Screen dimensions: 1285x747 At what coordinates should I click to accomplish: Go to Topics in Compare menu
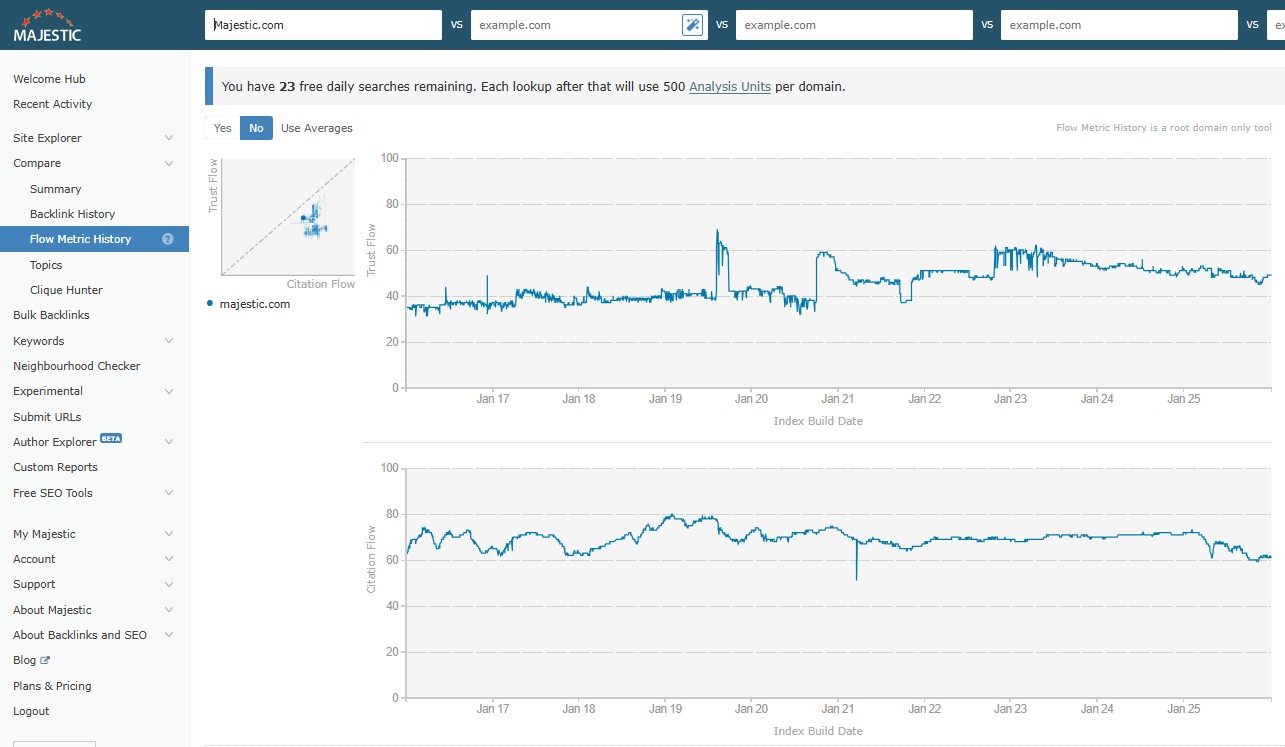46,265
